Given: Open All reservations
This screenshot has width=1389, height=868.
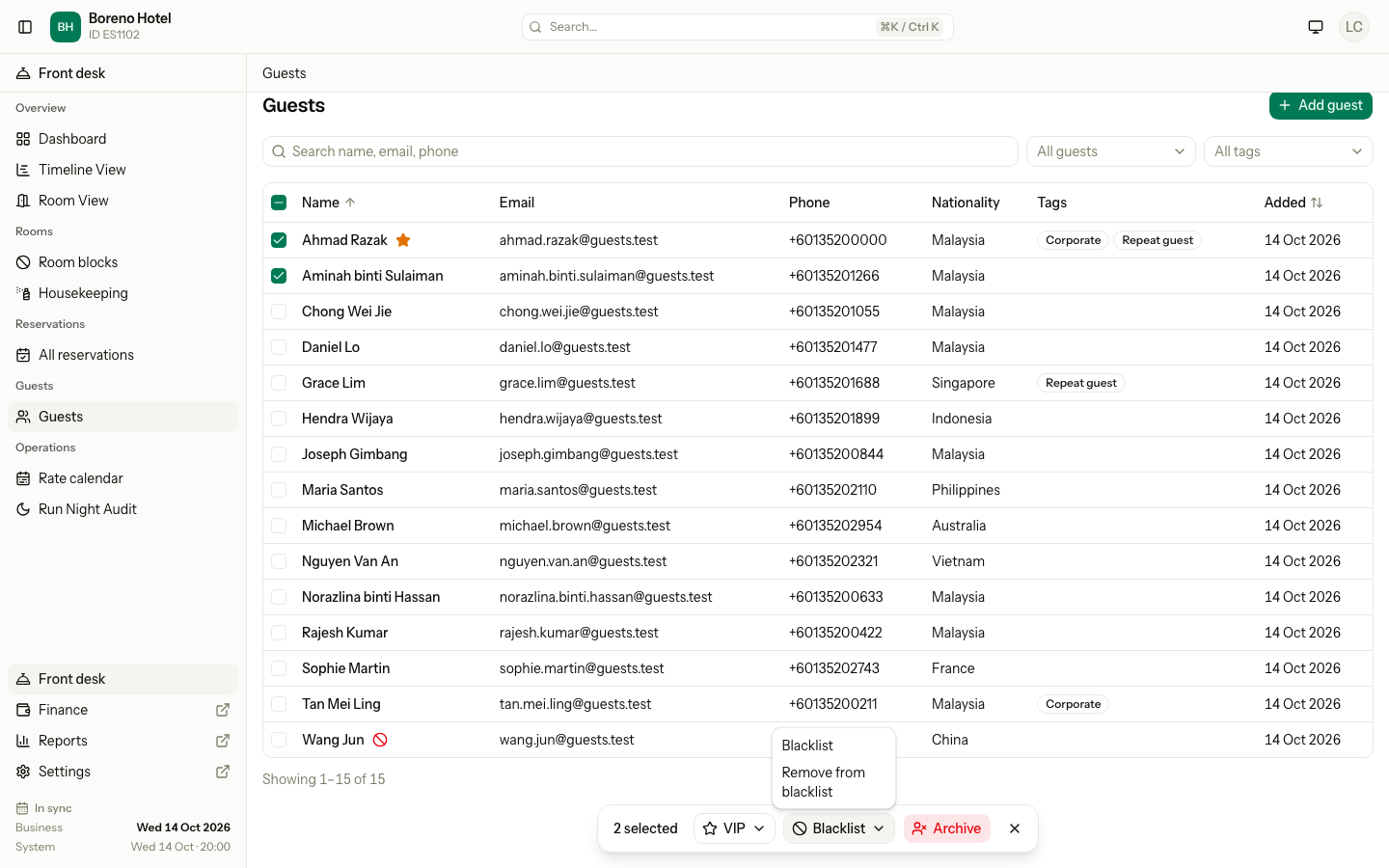Looking at the screenshot, I should pyautogui.click(x=123, y=355).
